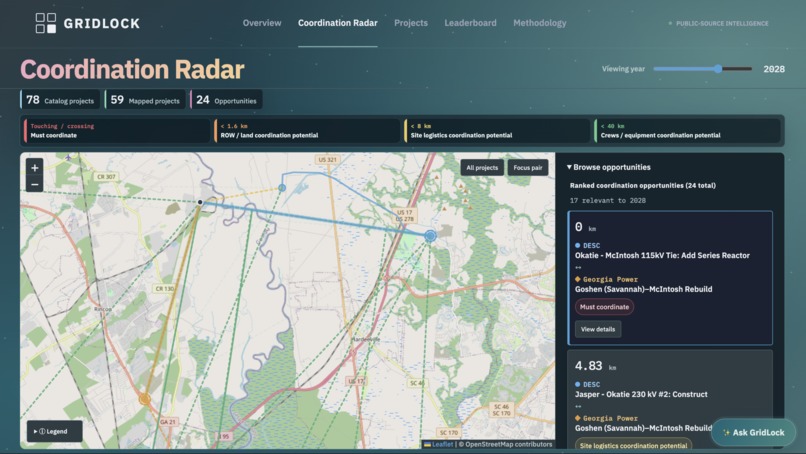Go to the Projects tab
The image size is (806, 454).
tap(411, 23)
